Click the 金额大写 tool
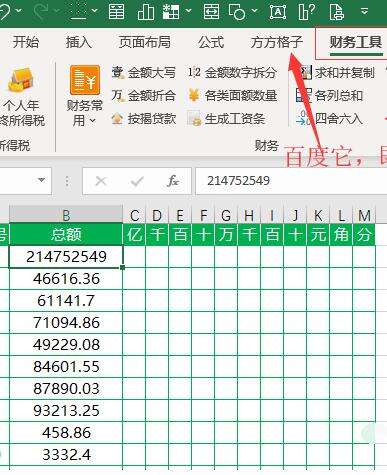 pos(144,72)
